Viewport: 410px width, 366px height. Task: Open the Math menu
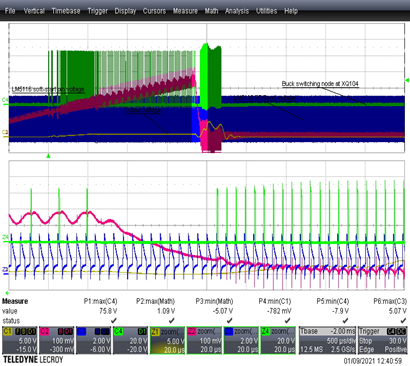coord(211,11)
